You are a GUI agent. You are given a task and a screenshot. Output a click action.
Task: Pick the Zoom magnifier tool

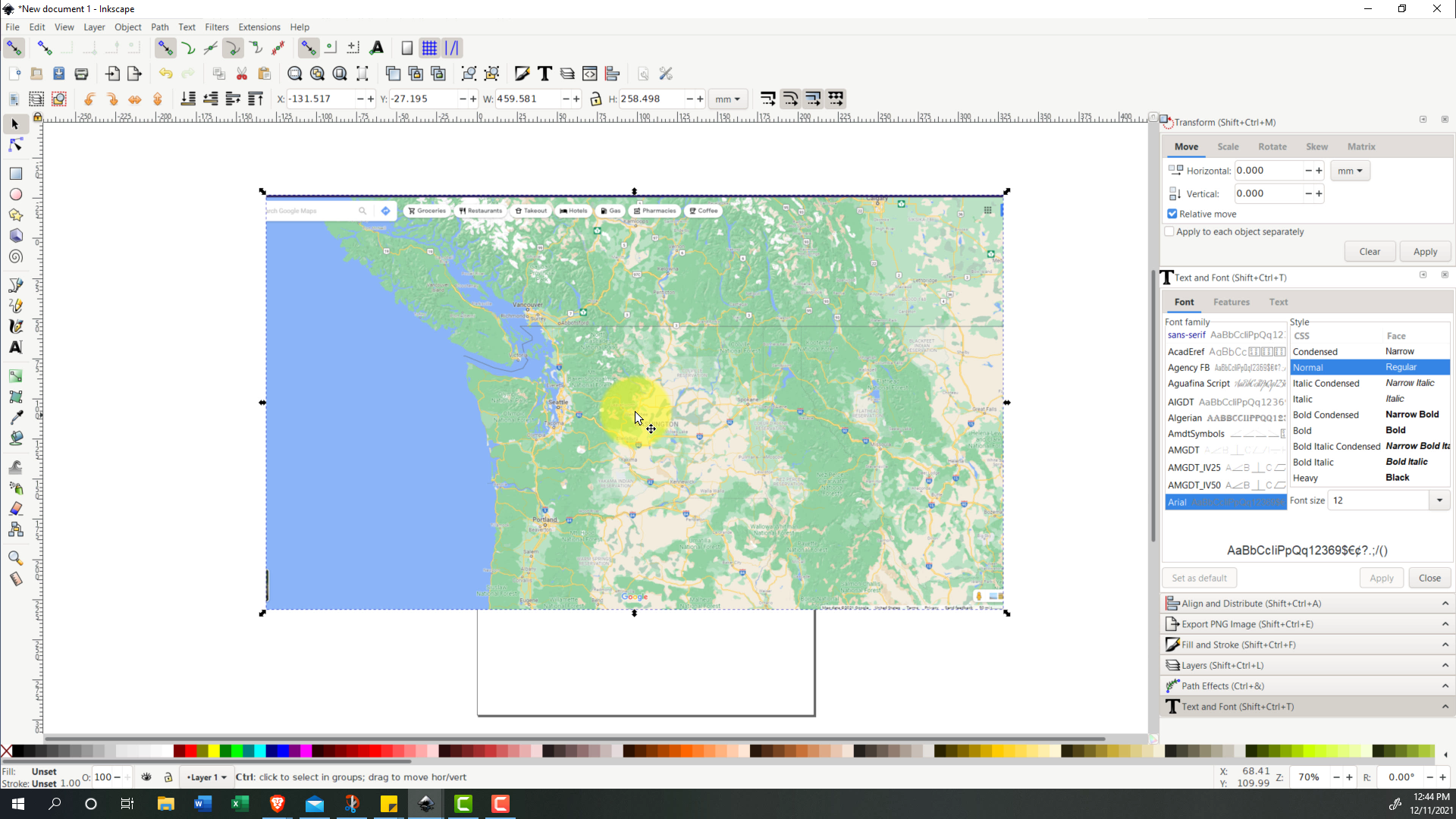[15, 558]
